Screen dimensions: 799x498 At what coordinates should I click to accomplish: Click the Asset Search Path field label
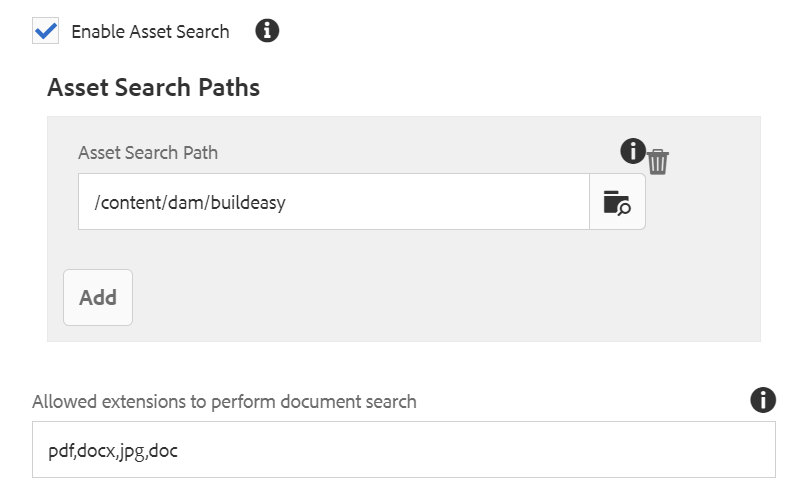148,152
